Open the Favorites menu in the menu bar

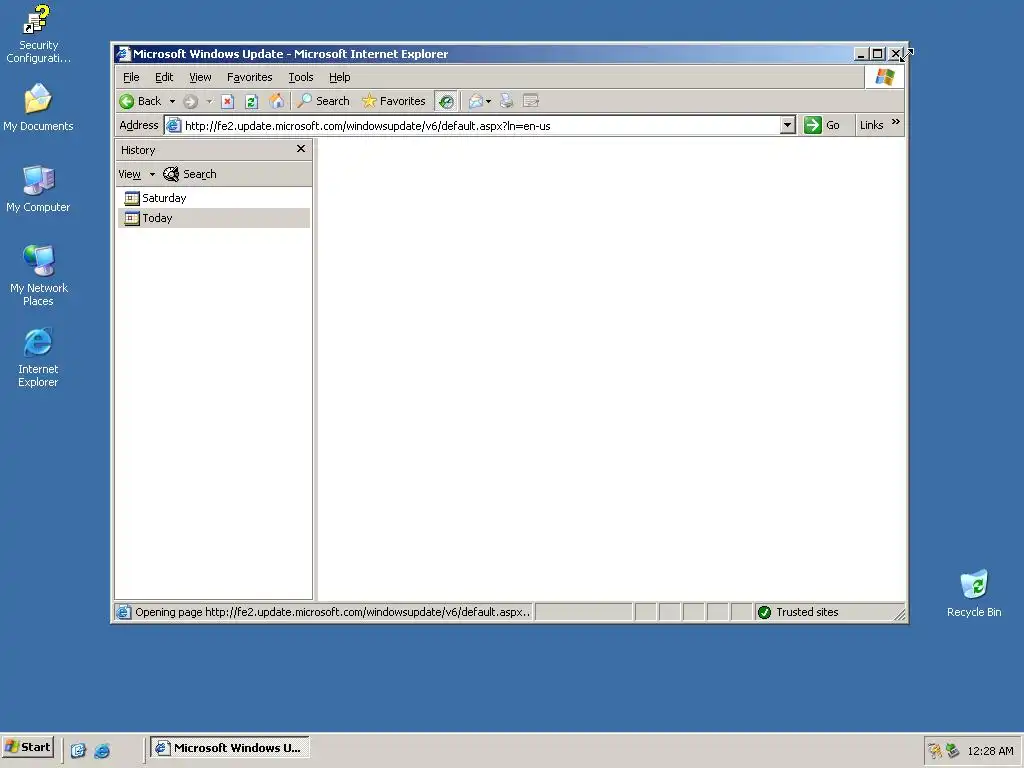tap(249, 77)
